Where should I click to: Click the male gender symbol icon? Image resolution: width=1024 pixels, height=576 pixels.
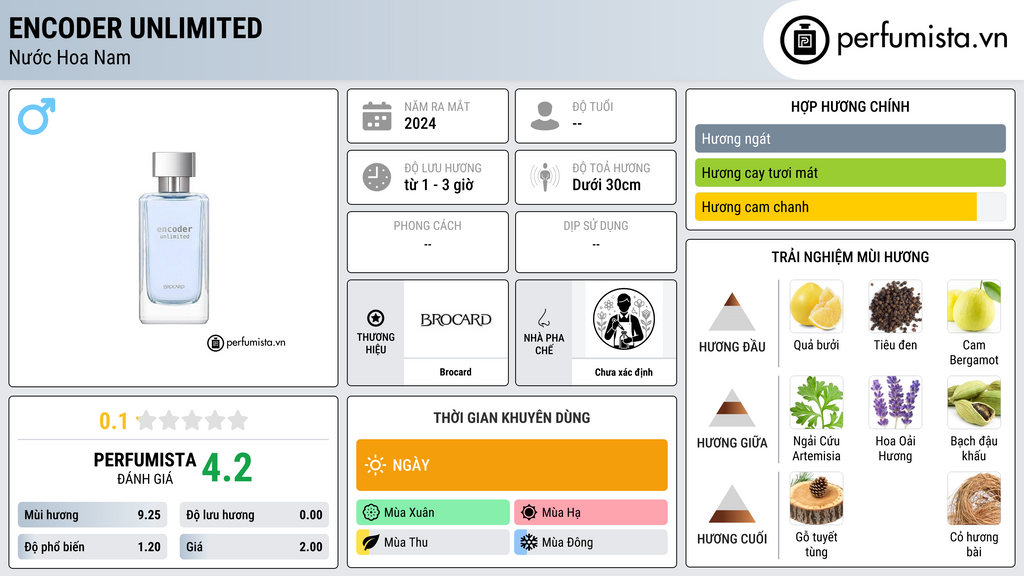tap(37, 116)
